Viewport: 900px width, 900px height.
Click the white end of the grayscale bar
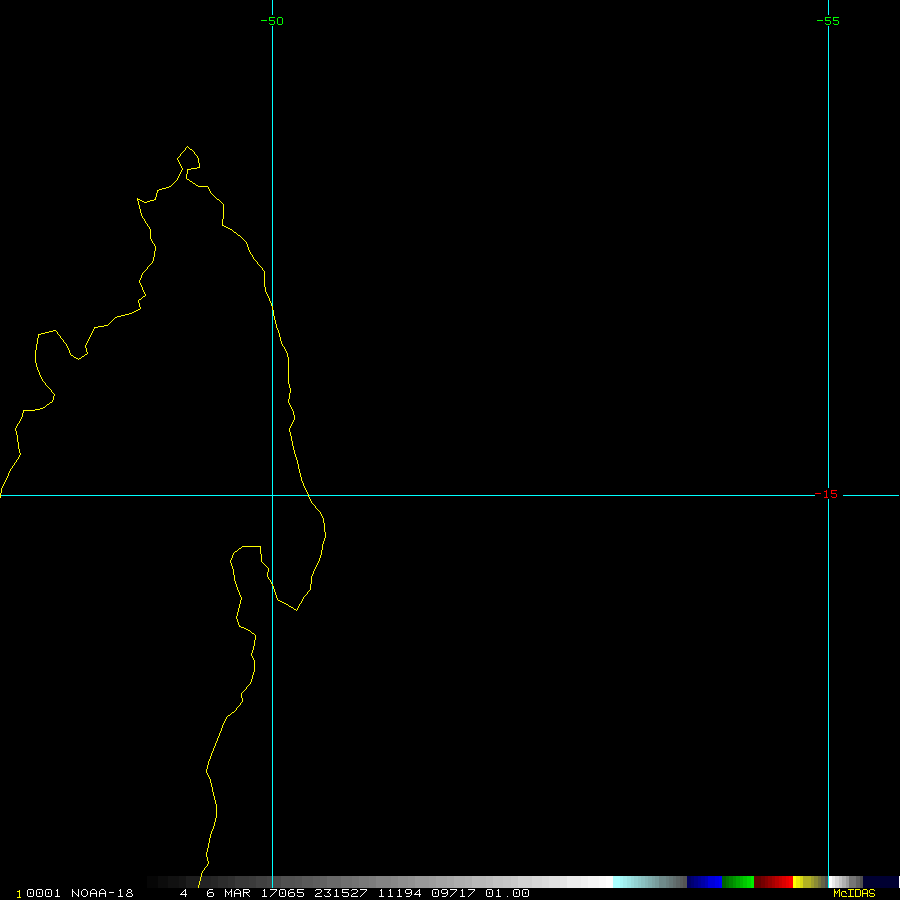click(x=598, y=882)
